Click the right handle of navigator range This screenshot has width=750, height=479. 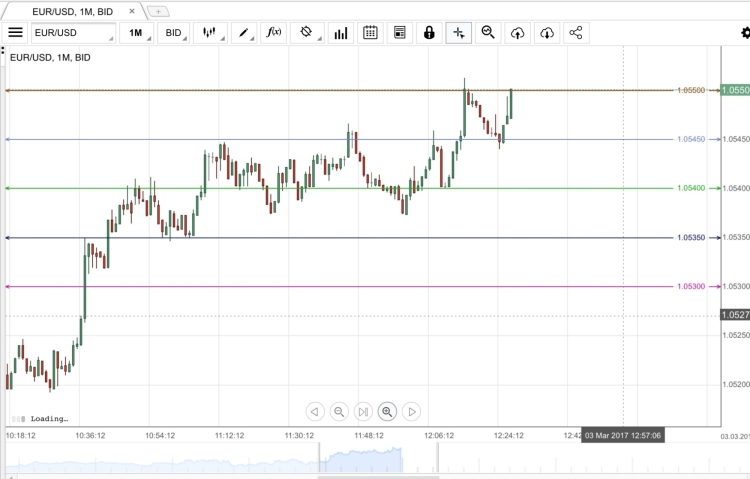coord(437,458)
